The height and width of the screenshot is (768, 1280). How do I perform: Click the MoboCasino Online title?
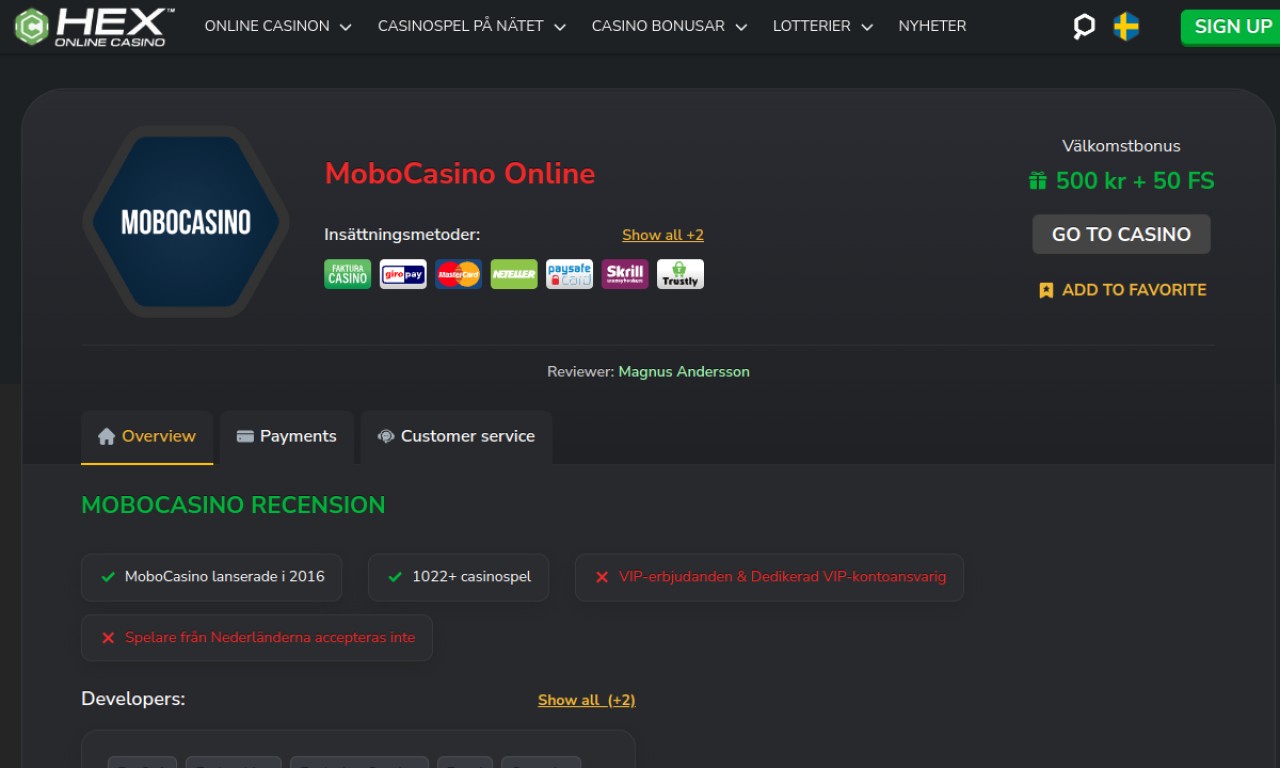[x=460, y=174]
